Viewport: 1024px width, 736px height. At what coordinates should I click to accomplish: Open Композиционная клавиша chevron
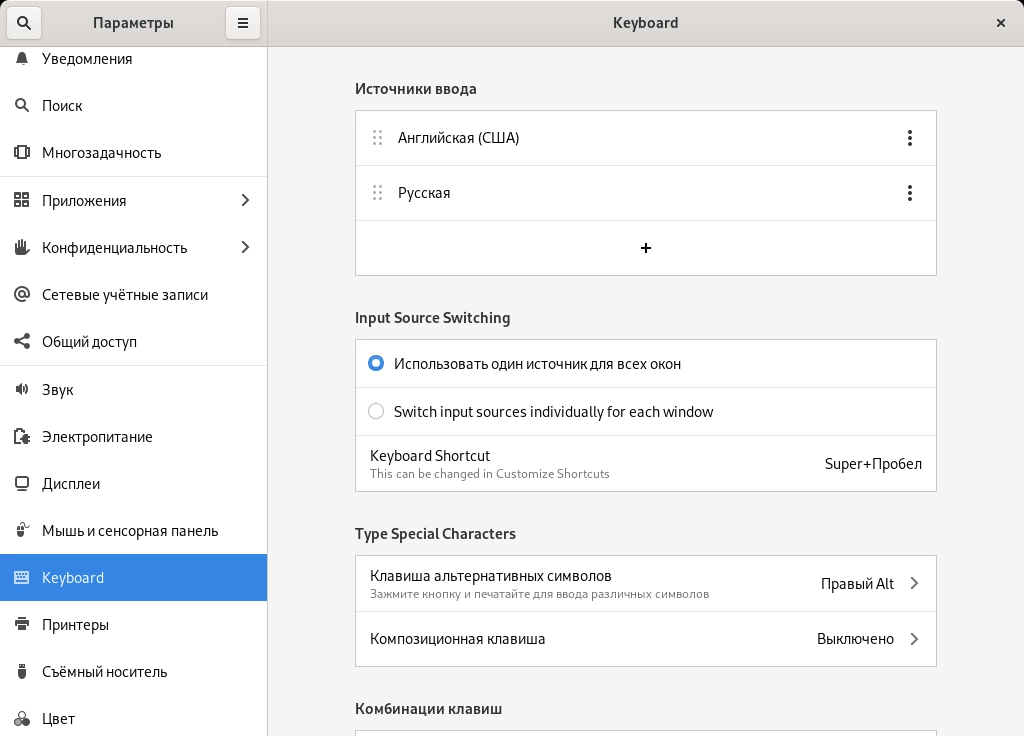tap(914, 639)
